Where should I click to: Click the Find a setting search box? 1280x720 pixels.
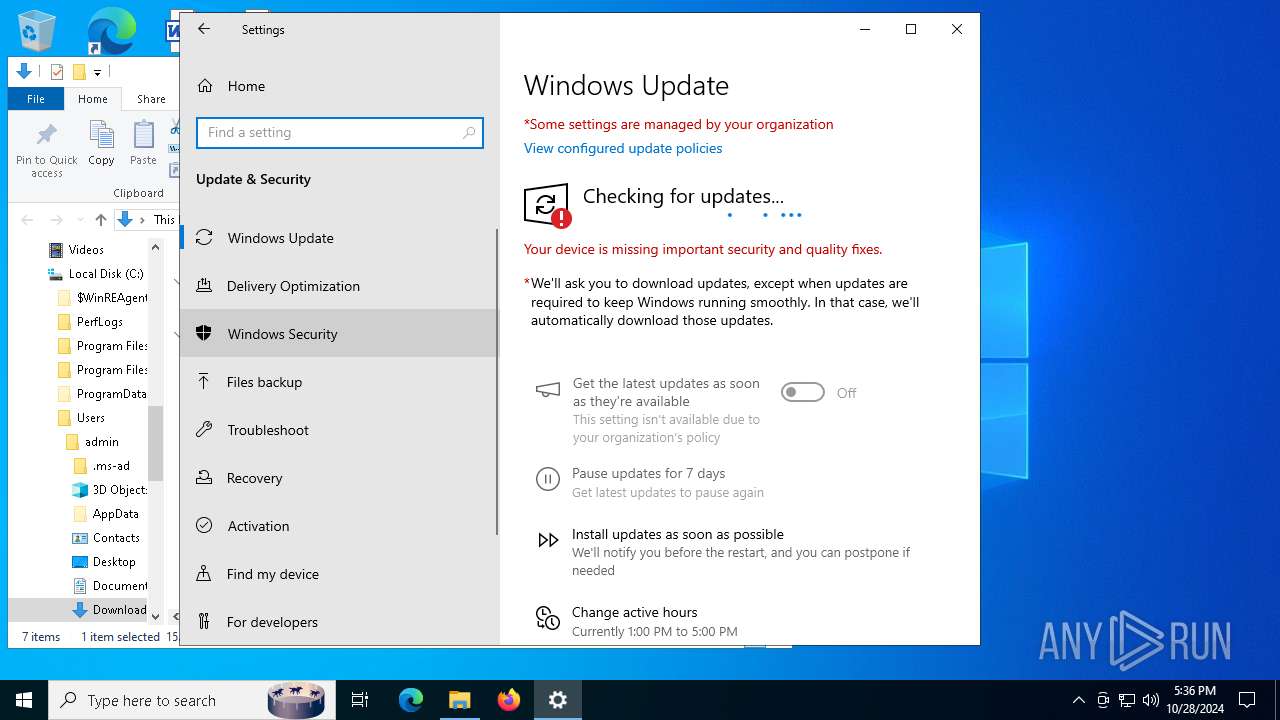(340, 132)
